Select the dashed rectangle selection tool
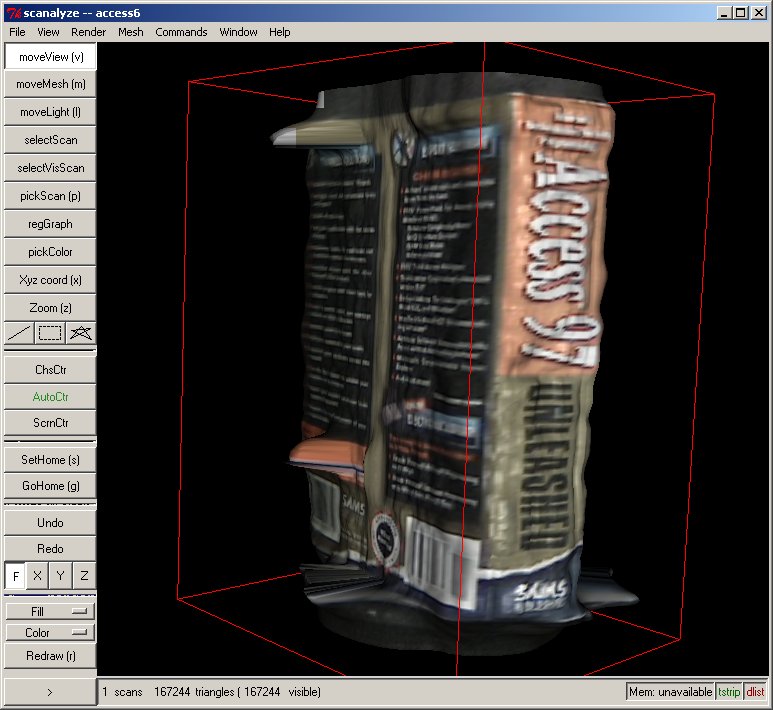This screenshot has height=710, width=773. click(x=50, y=333)
